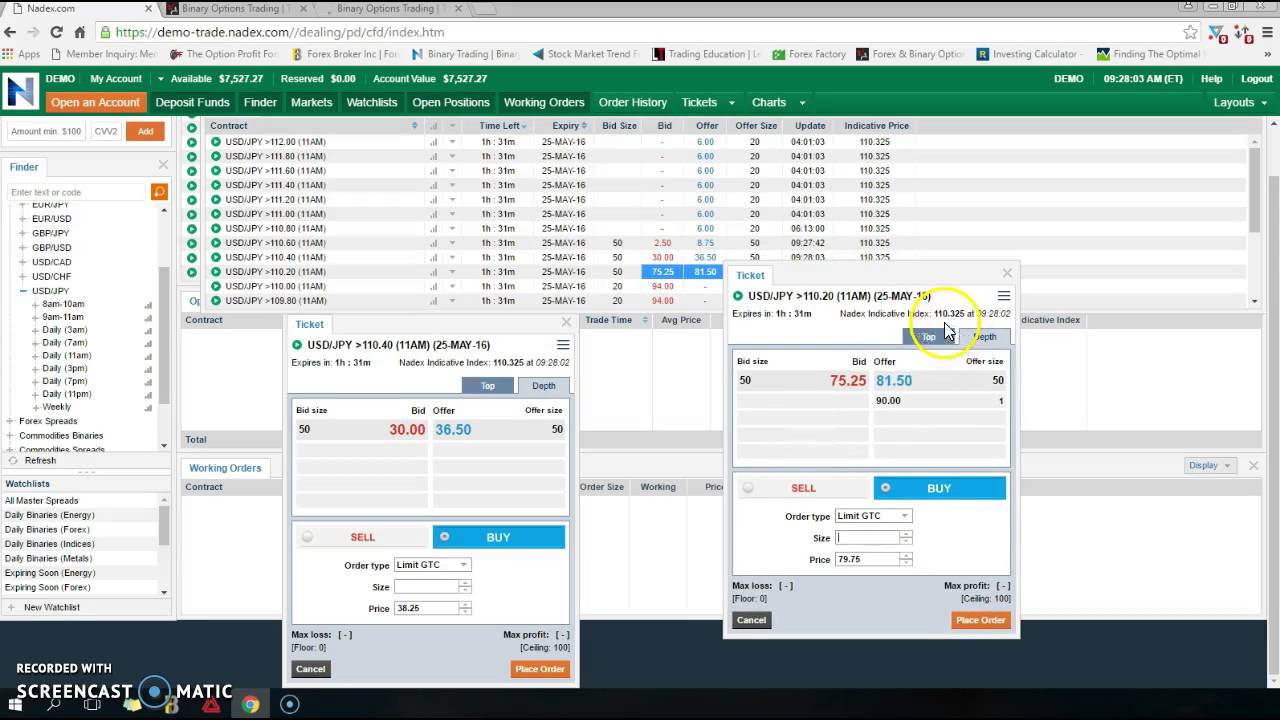Collapse the USD/JPY tree node
1280x720 pixels.
pos(23,291)
